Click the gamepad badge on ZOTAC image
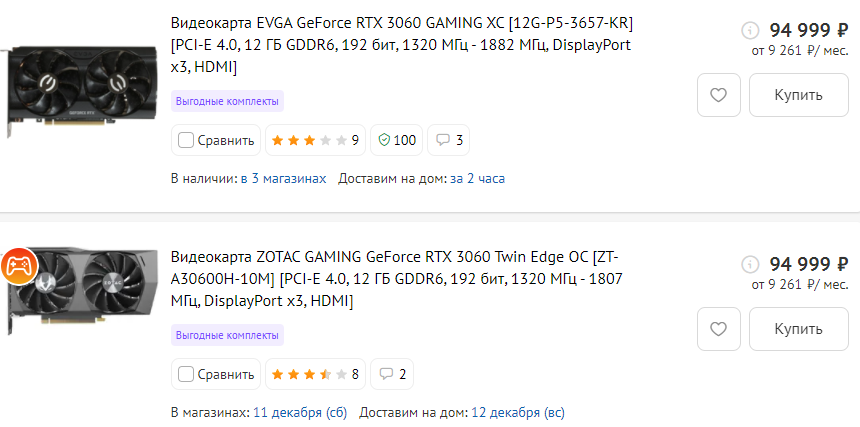The width and height of the screenshot is (860, 427). [18, 265]
